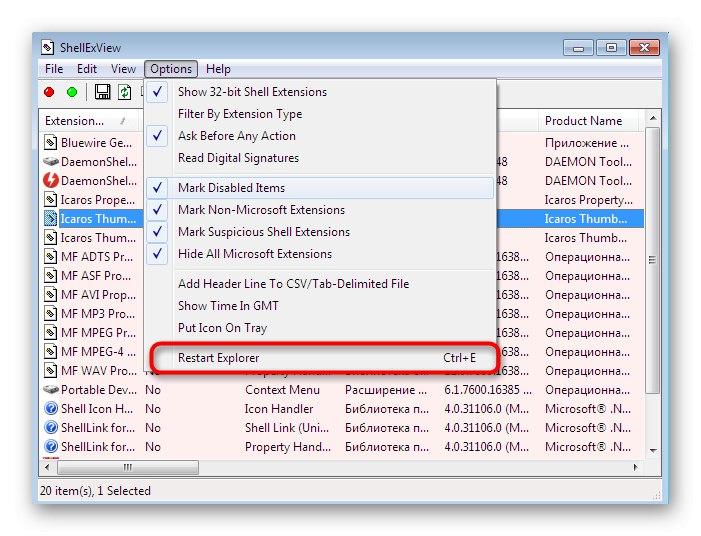
Task: Select Restart Explorer menu entry
Action: click(320, 358)
